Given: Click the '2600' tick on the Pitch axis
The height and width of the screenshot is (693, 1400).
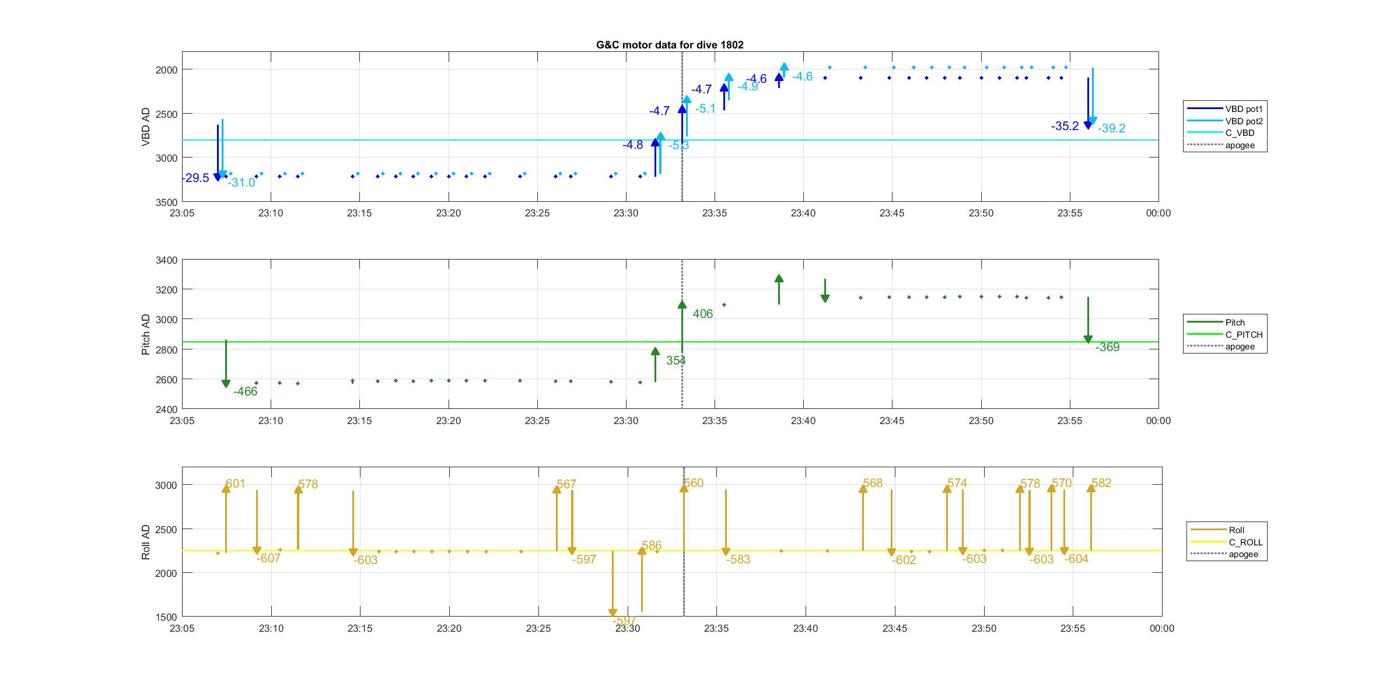Looking at the screenshot, I should tap(165, 380).
